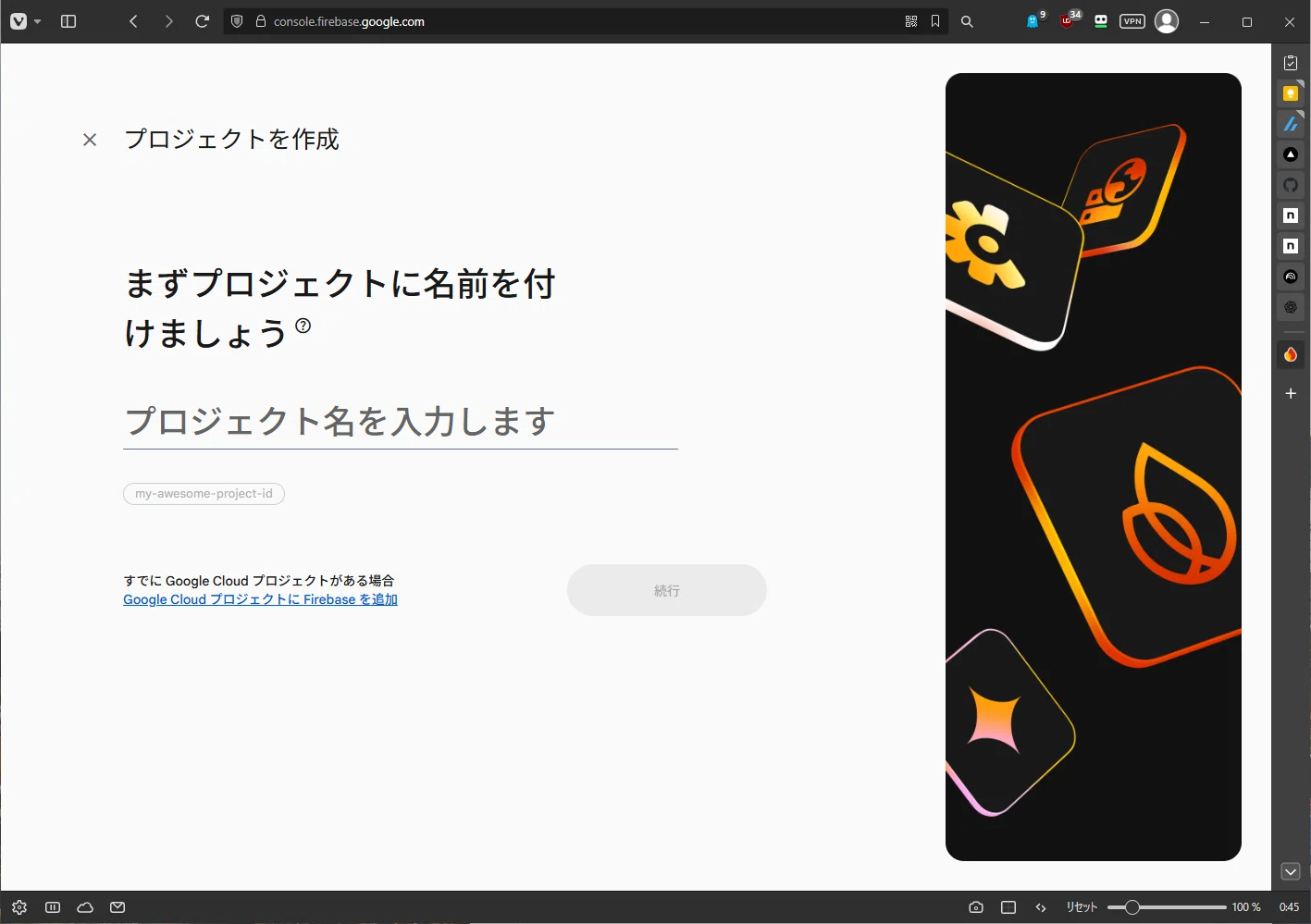Open the Ghostery extension with badge 9

coord(1033,21)
